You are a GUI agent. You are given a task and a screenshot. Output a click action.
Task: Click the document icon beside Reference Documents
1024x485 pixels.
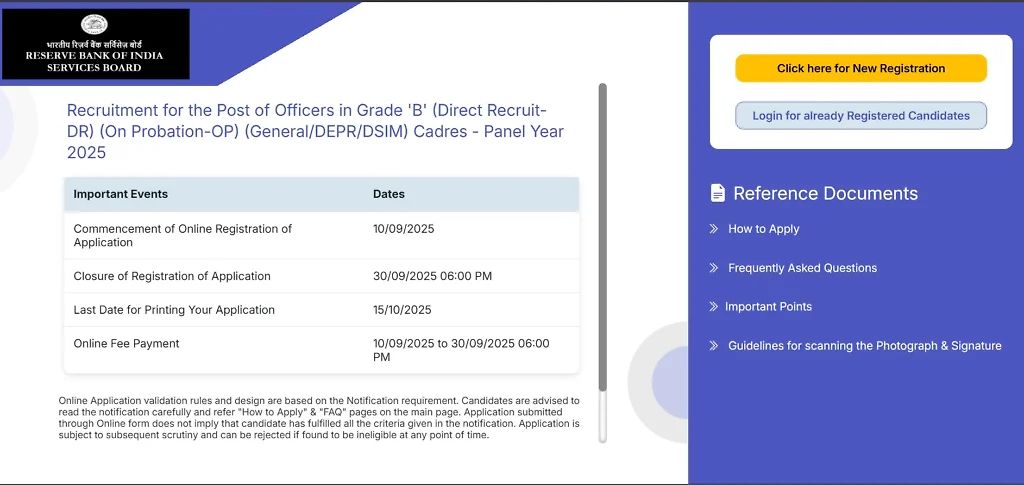click(718, 193)
